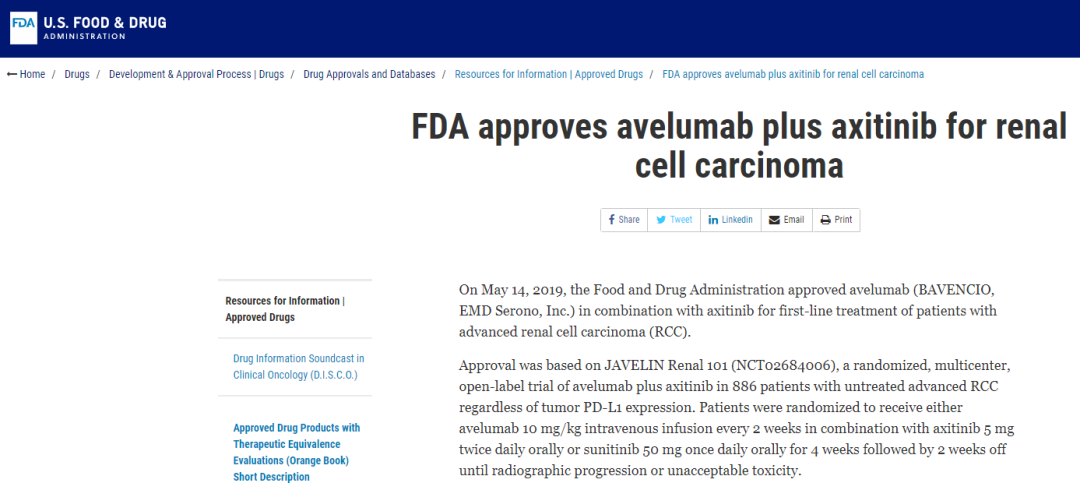Open Drug Information Soundcast in Clinical Oncology link

coord(299,367)
